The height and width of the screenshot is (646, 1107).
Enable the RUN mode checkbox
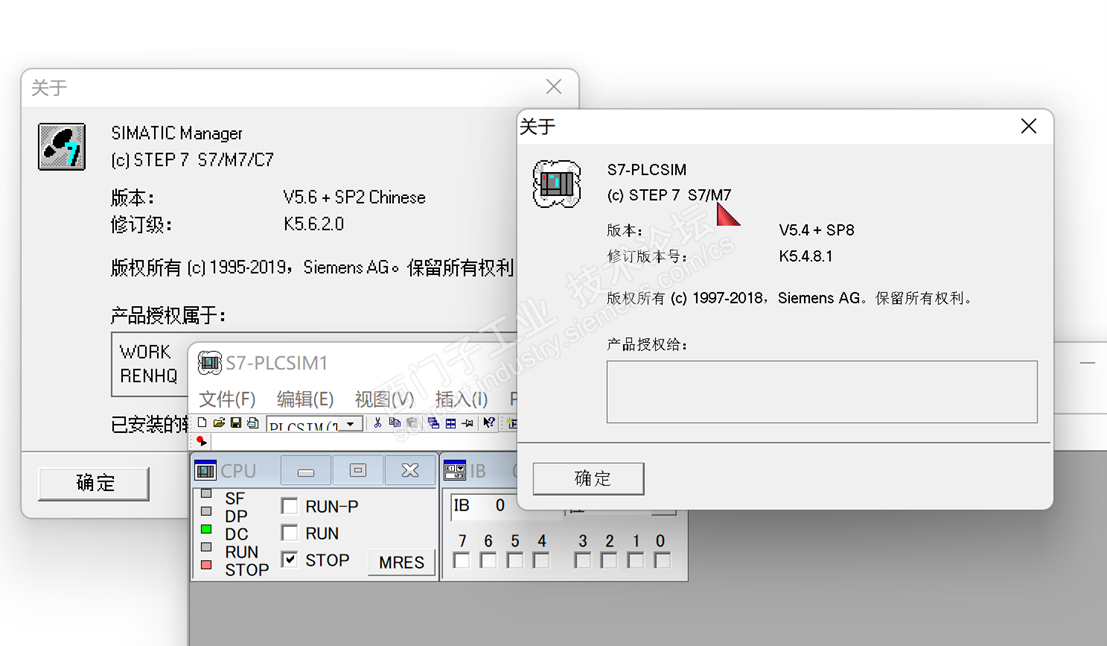click(289, 532)
